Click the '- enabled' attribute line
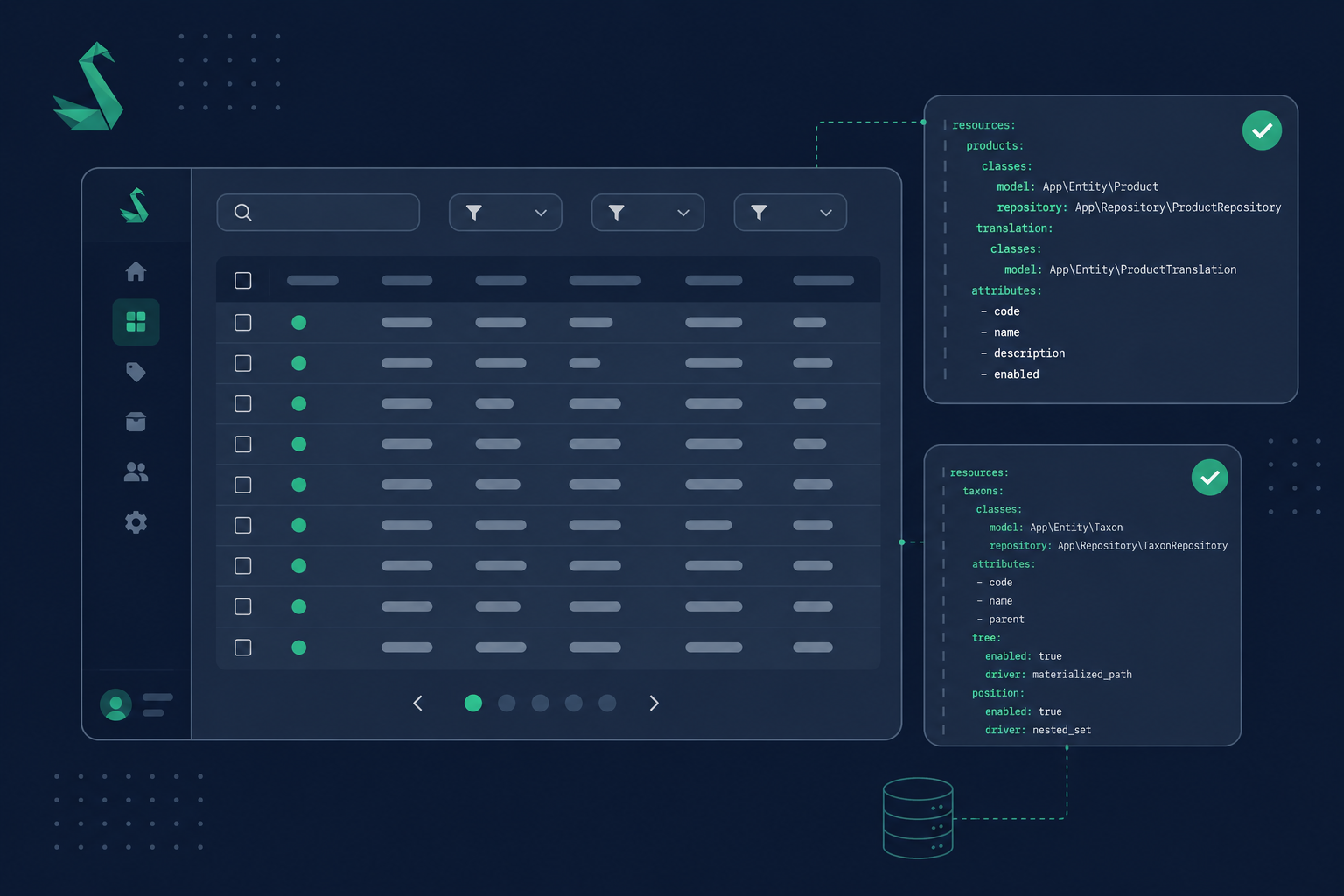The width and height of the screenshot is (1344, 896). coord(1010,374)
